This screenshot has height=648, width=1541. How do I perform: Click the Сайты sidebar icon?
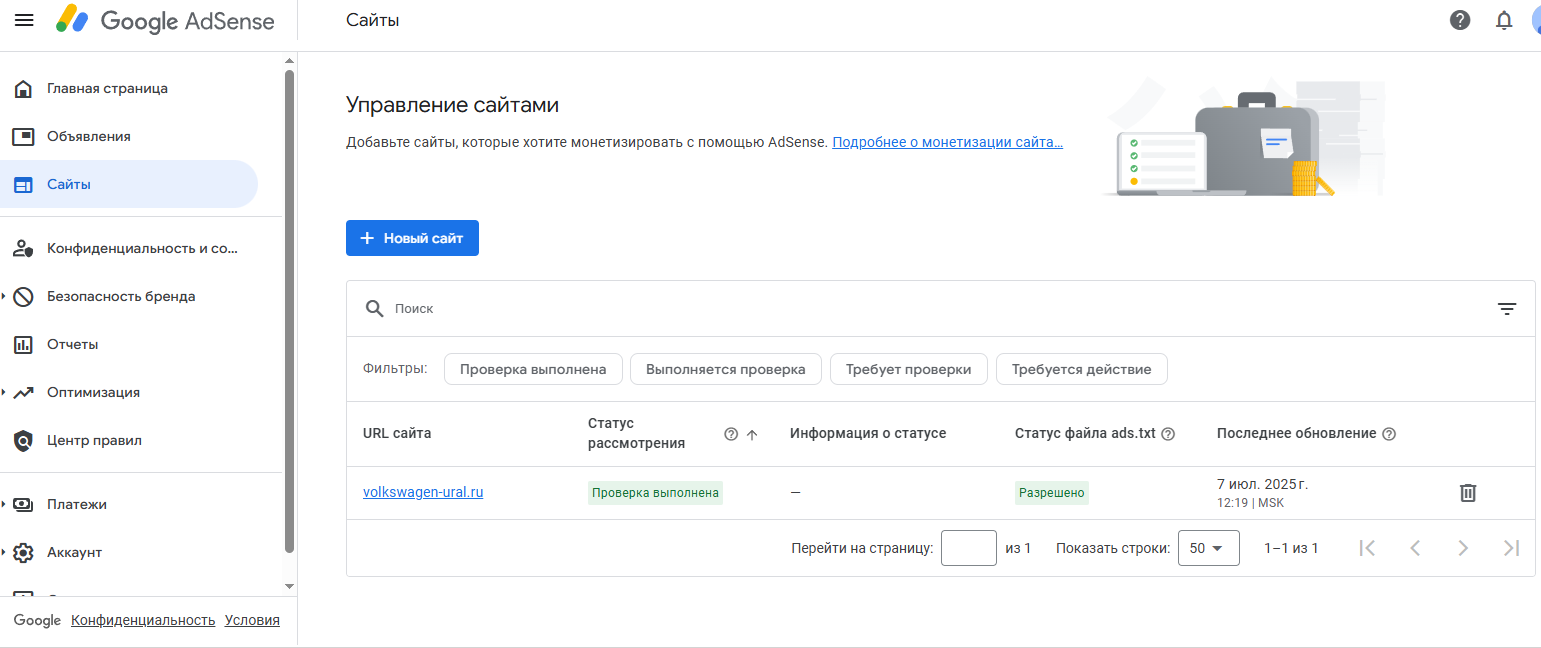tap(23, 184)
